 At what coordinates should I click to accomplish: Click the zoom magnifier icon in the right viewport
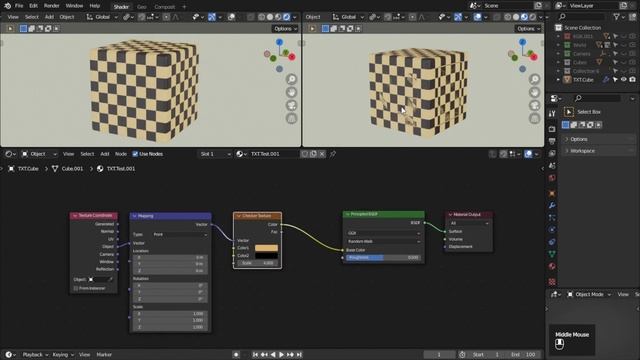[534, 79]
